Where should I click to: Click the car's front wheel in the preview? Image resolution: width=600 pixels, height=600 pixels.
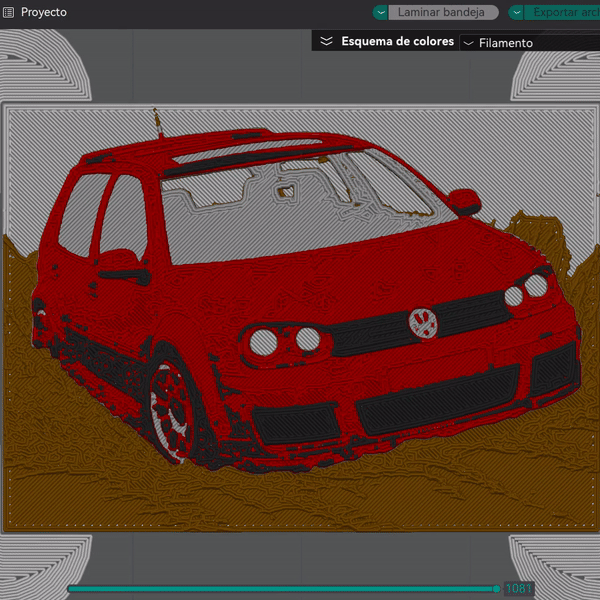(174, 413)
